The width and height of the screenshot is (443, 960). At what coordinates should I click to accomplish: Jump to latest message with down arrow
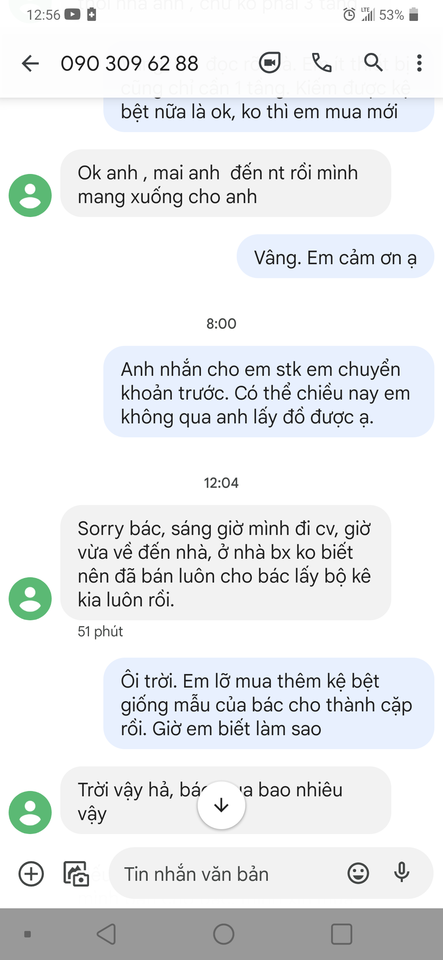point(221,805)
